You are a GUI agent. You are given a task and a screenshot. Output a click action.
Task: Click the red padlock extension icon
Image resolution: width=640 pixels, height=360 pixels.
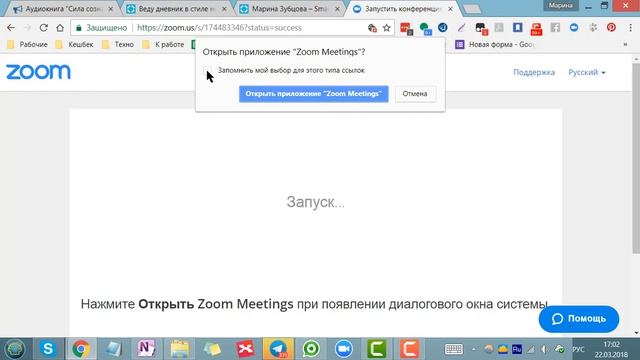point(536,28)
